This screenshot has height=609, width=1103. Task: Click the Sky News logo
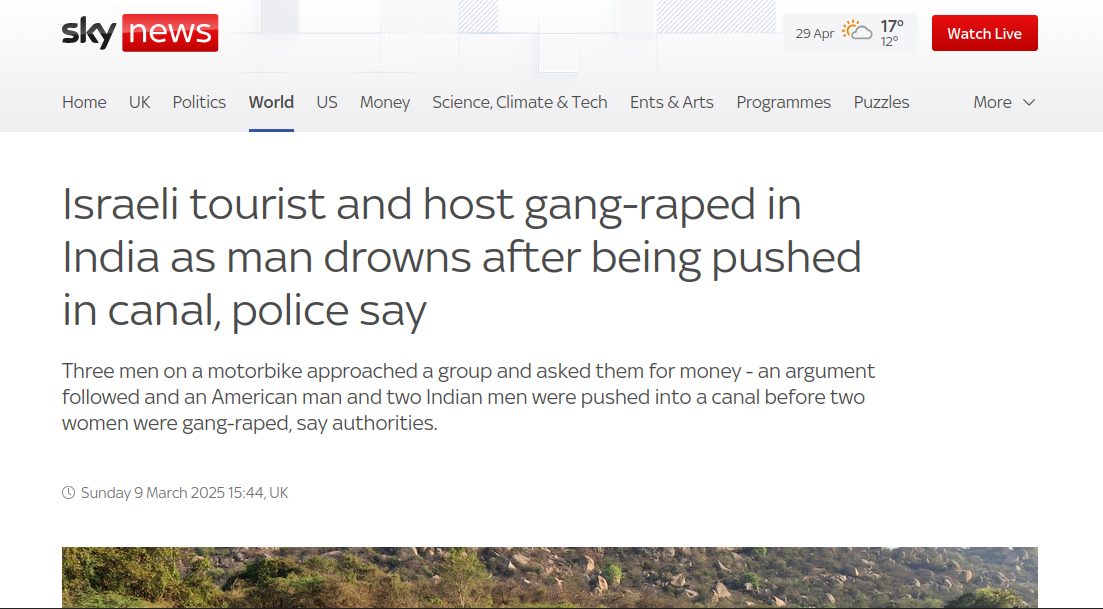[140, 33]
